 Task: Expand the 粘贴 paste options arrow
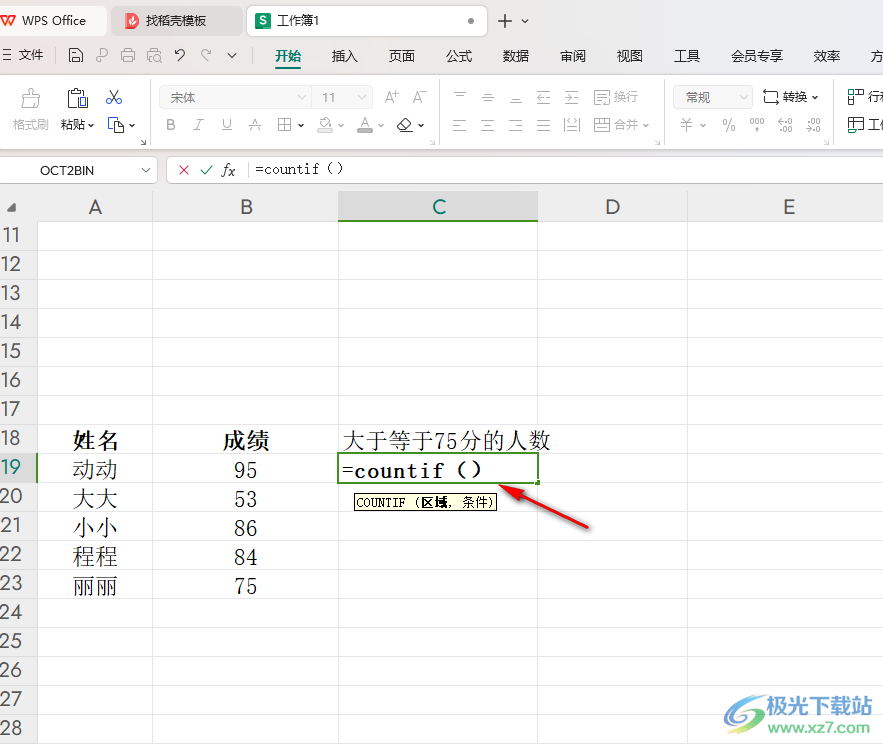(x=91, y=125)
